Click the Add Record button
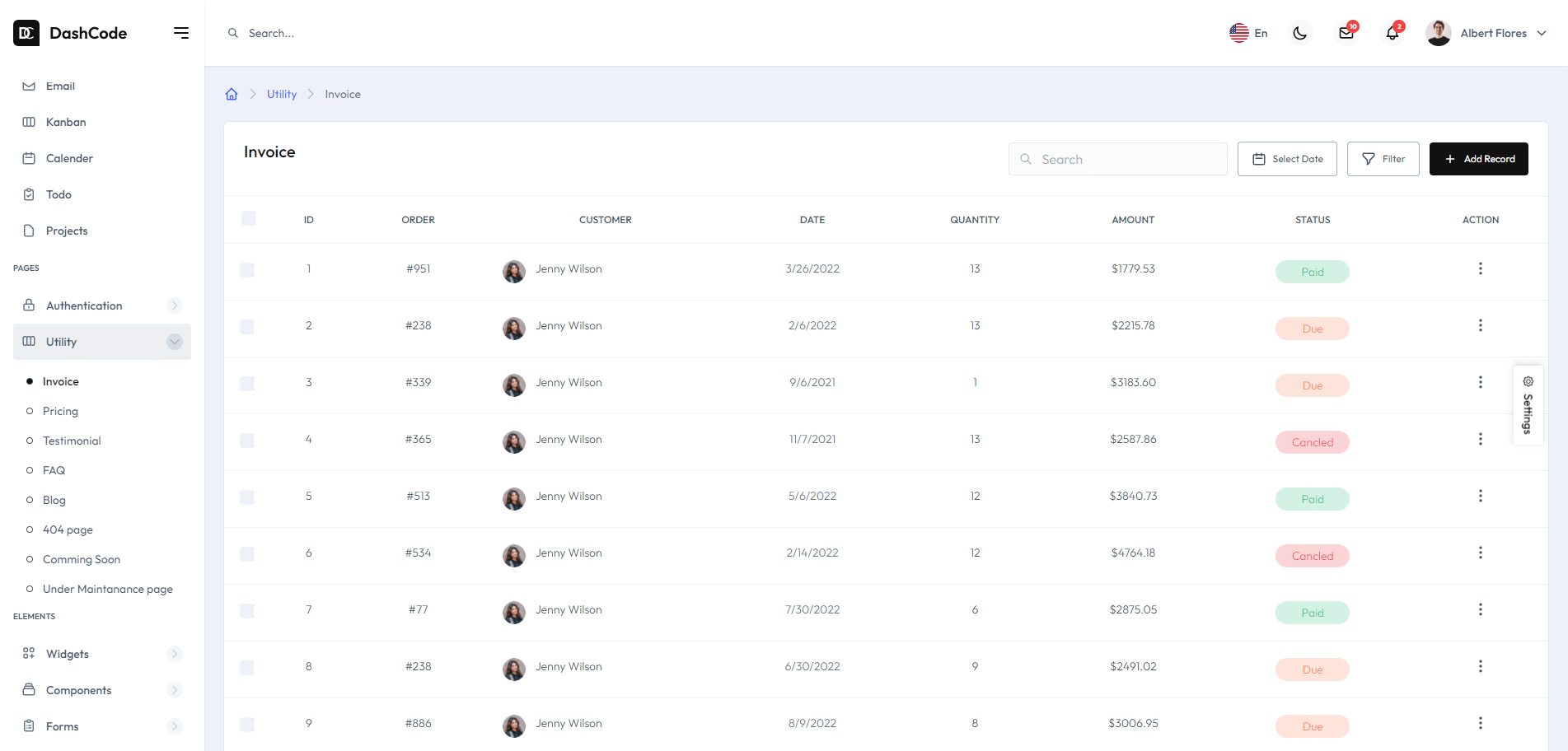The width and height of the screenshot is (1568, 751). [1478, 158]
